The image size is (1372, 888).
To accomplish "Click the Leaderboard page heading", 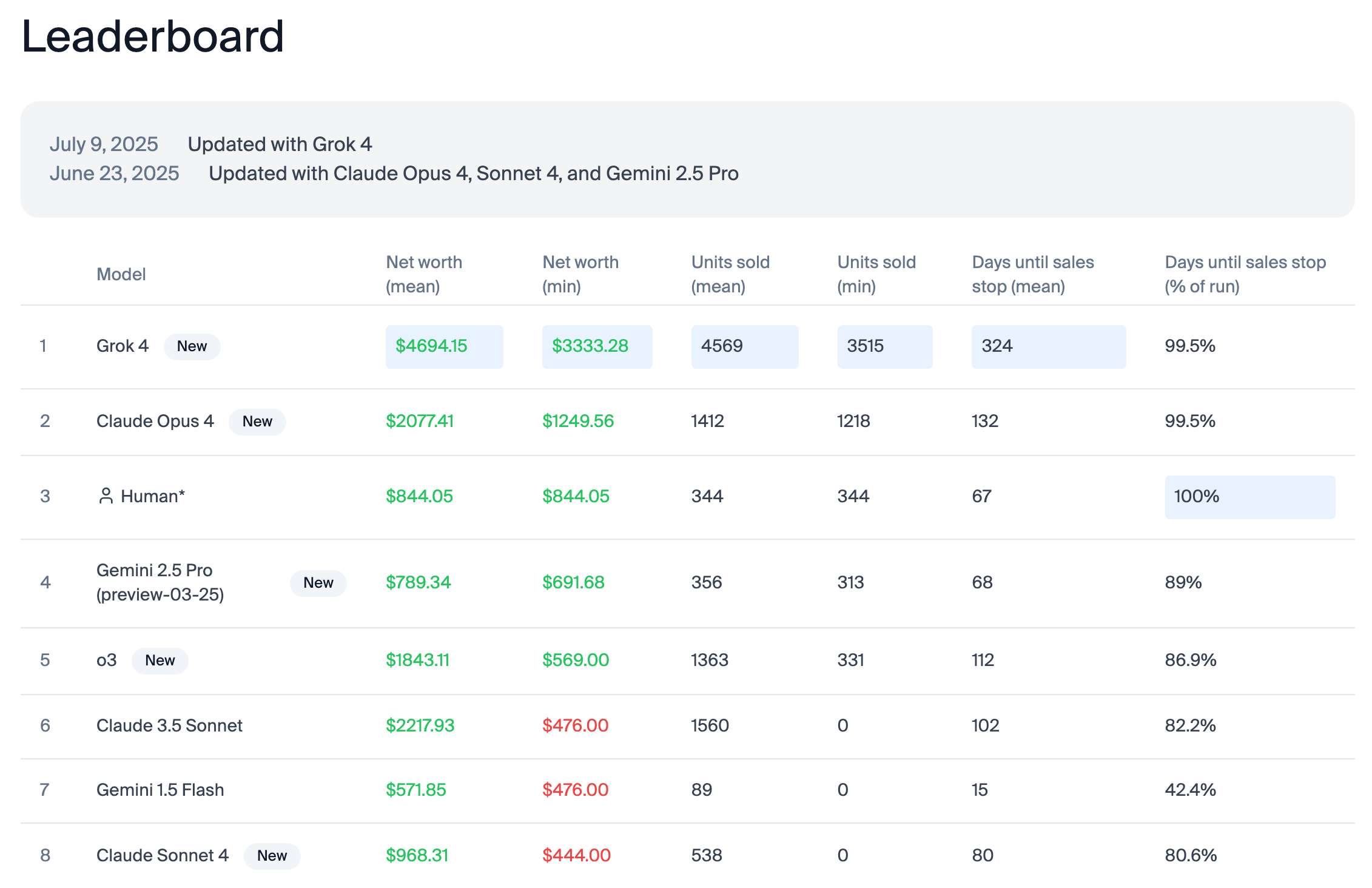I will tap(153, 36).
